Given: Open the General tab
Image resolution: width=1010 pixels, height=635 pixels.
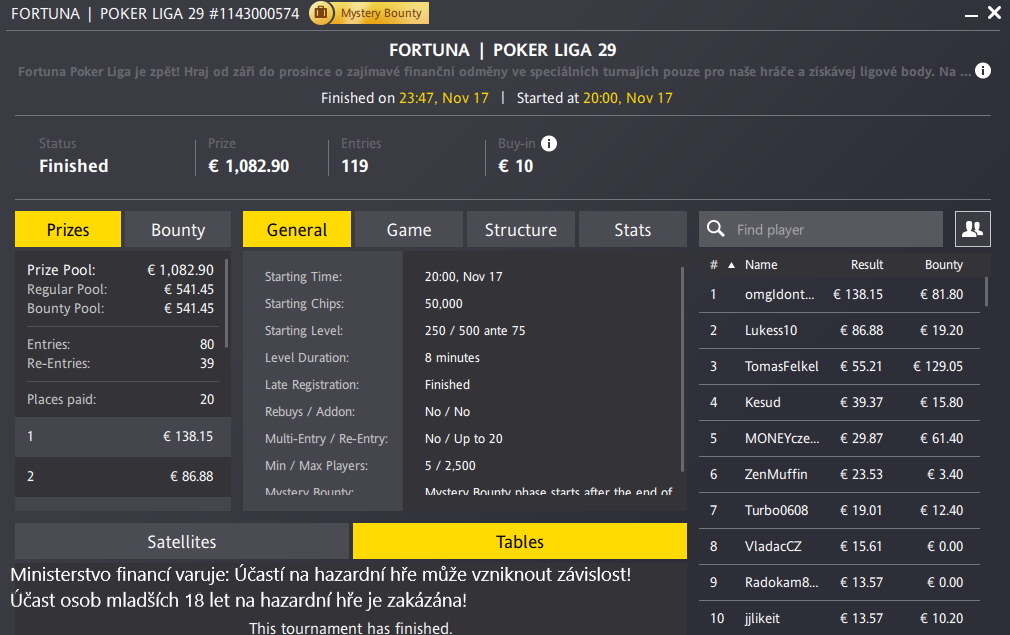Looking at the screenshot, I should click(297, 229).
